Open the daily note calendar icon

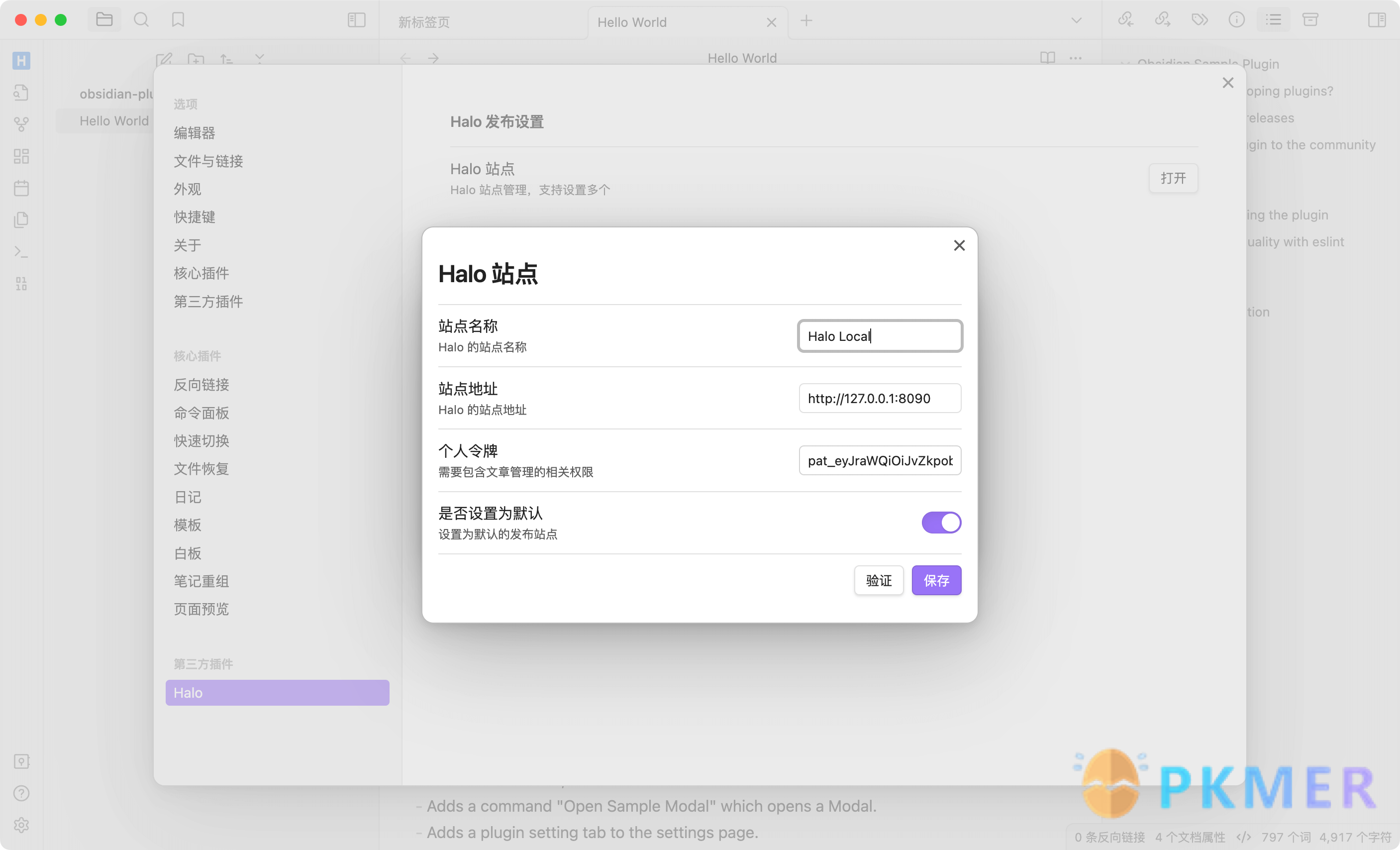(21, 188)
